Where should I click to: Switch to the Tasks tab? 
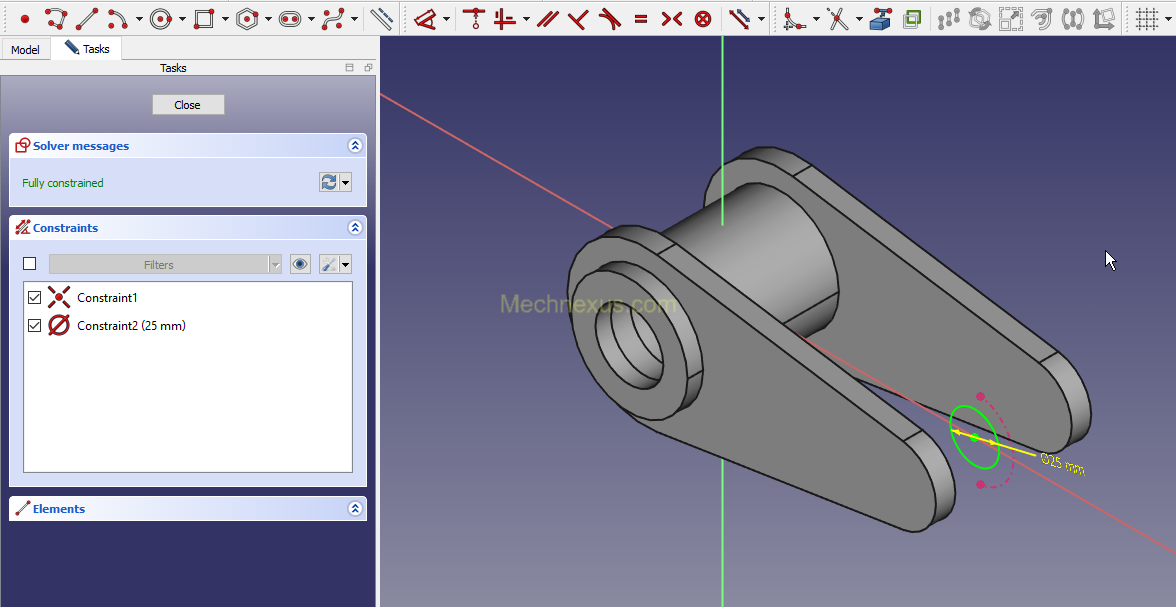[x=87, y=48]
